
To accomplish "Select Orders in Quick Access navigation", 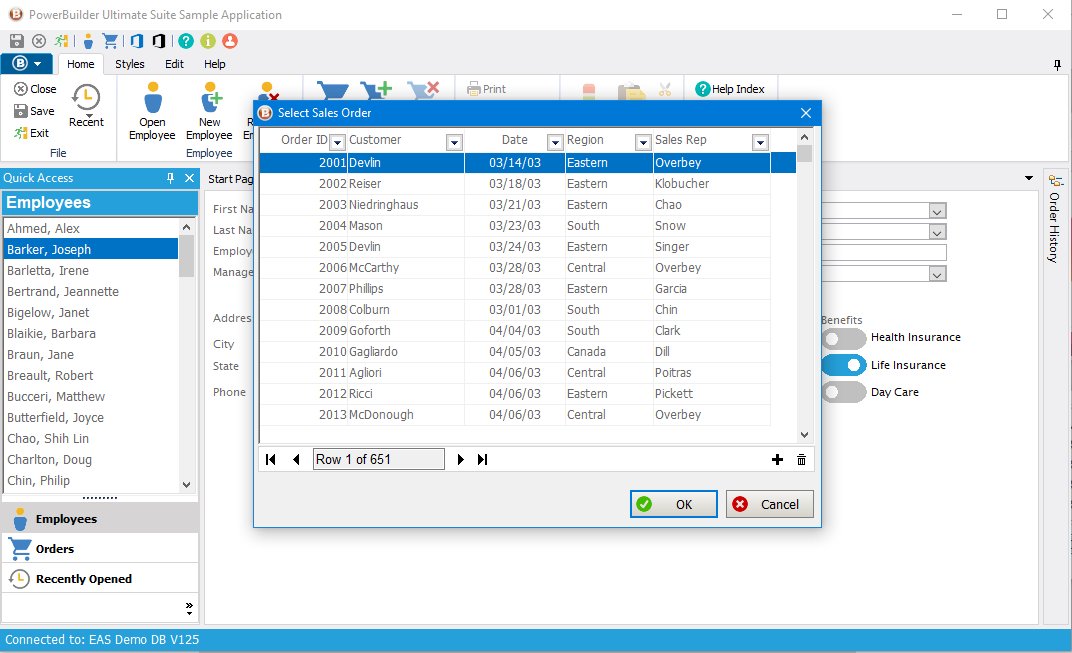I will click(x=100, y=548).
